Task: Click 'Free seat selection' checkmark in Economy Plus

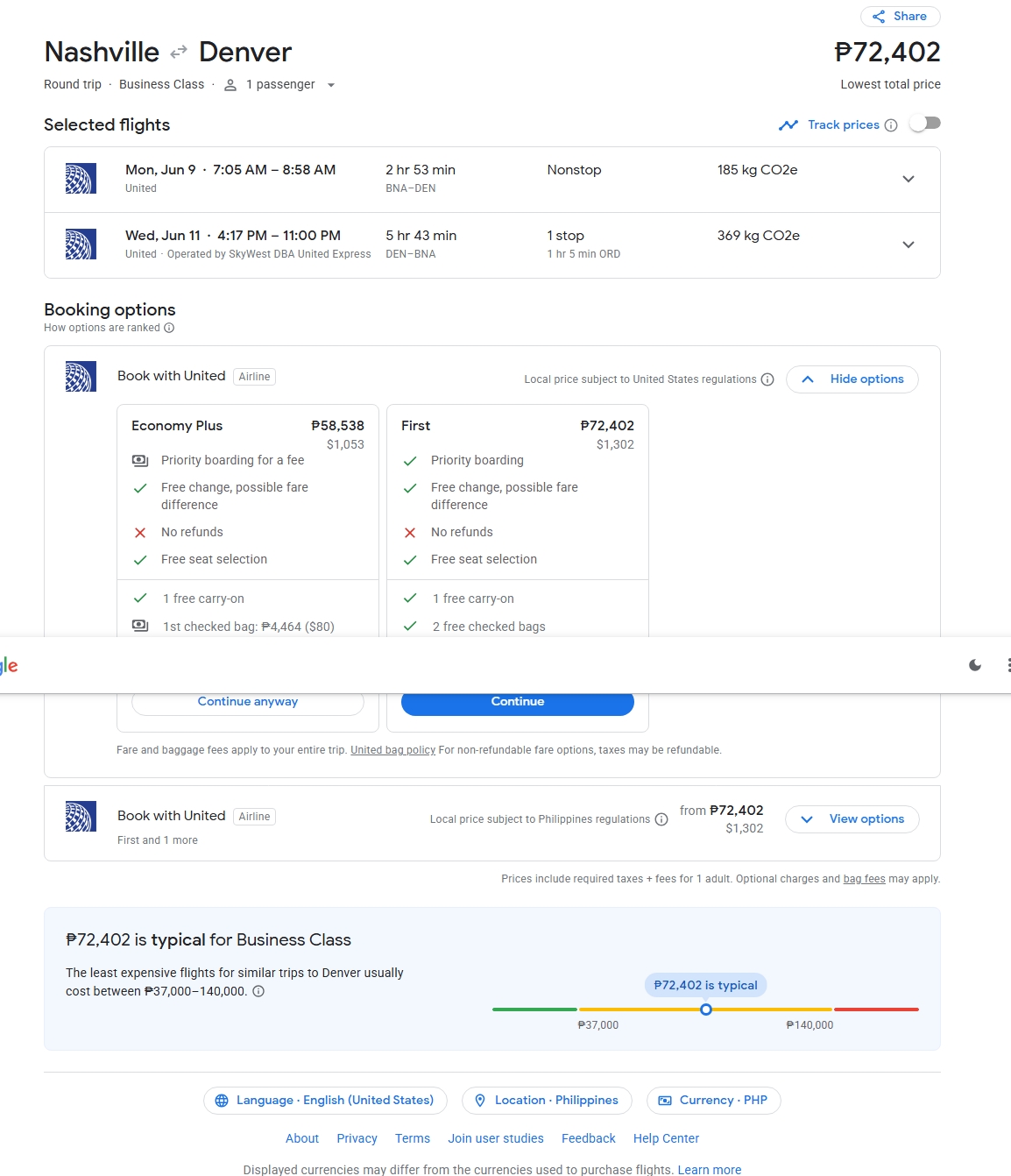Action: 140,560
